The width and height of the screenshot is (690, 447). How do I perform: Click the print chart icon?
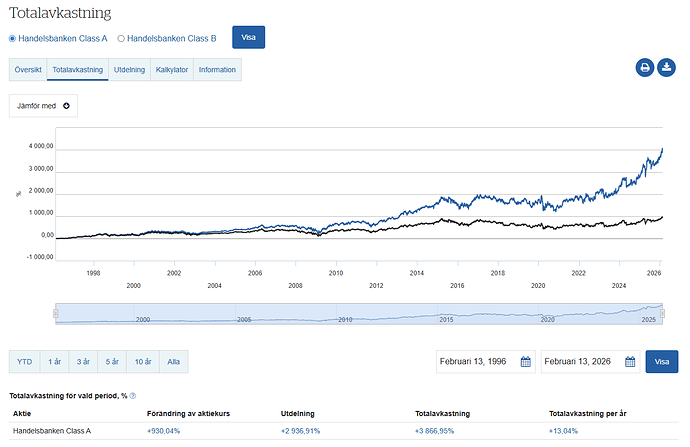(645, 68)
